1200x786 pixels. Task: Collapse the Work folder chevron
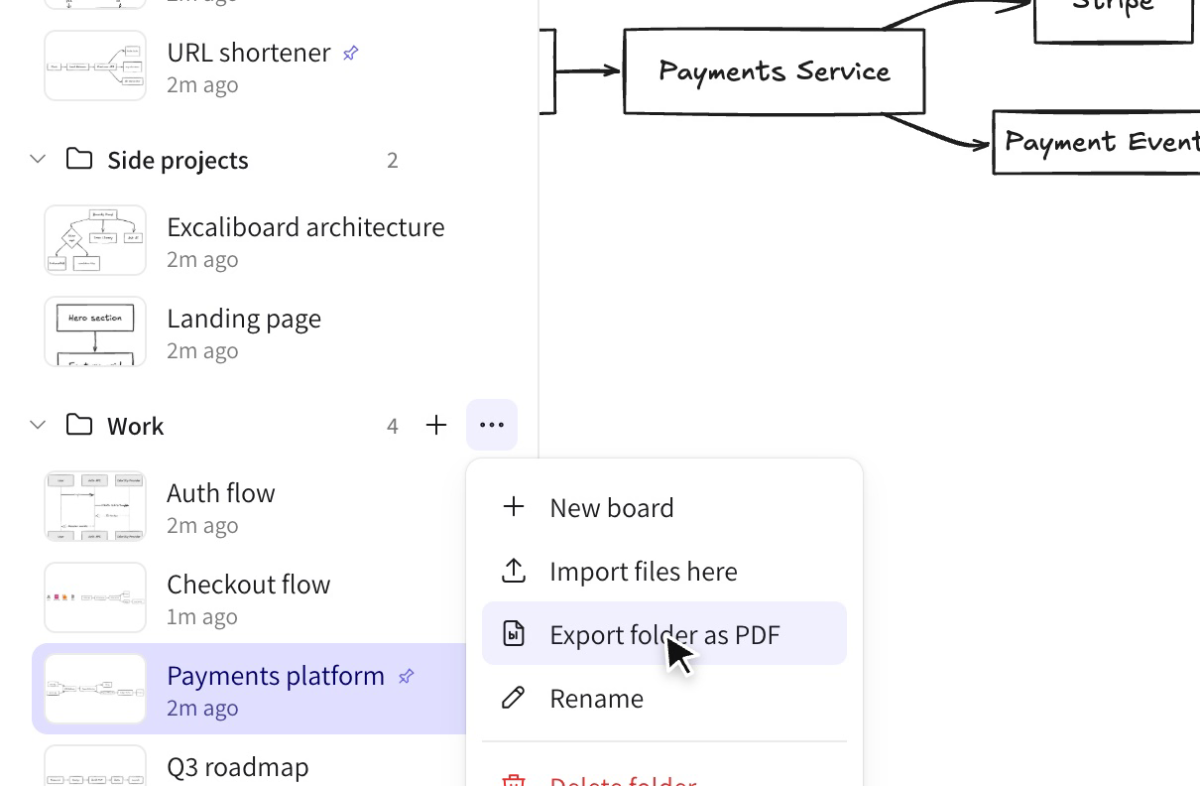click(38, 425)
